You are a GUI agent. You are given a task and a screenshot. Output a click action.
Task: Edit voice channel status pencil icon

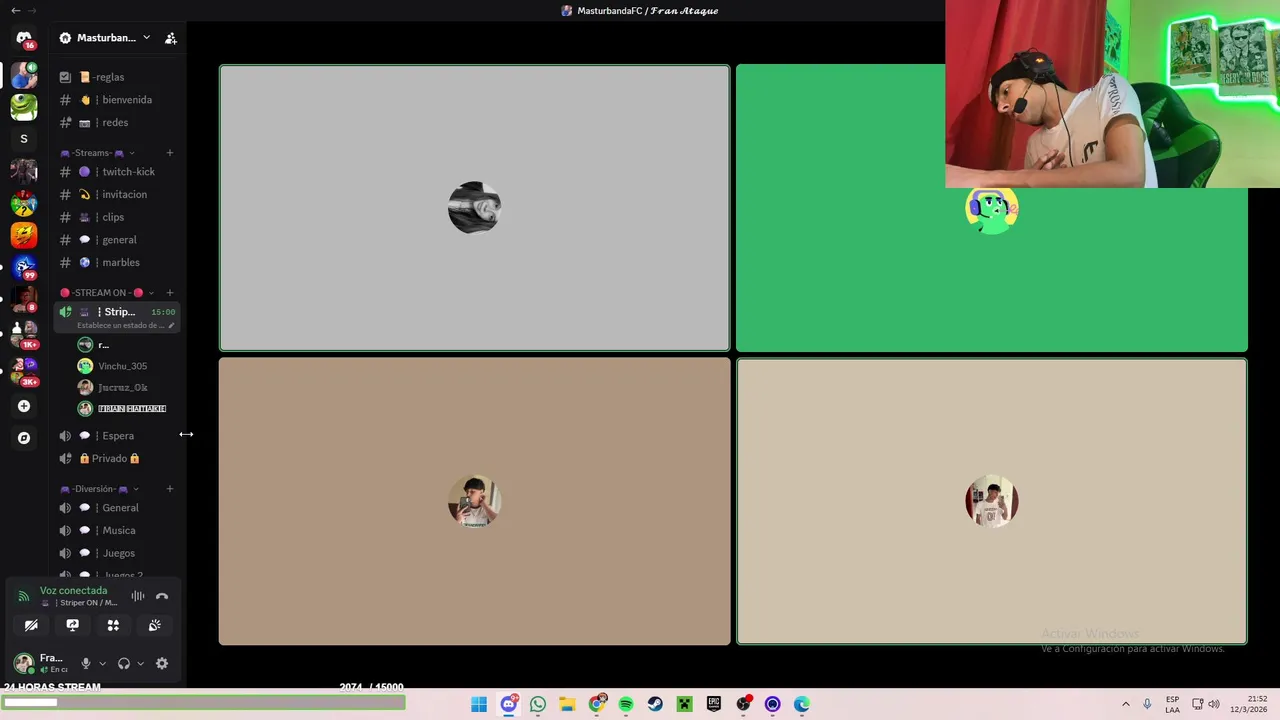(171, 326)
